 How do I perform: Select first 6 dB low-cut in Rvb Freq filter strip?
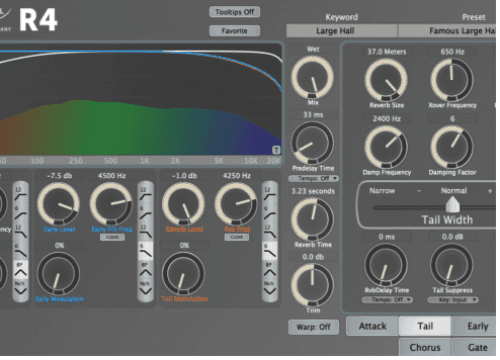click(270, 213)
